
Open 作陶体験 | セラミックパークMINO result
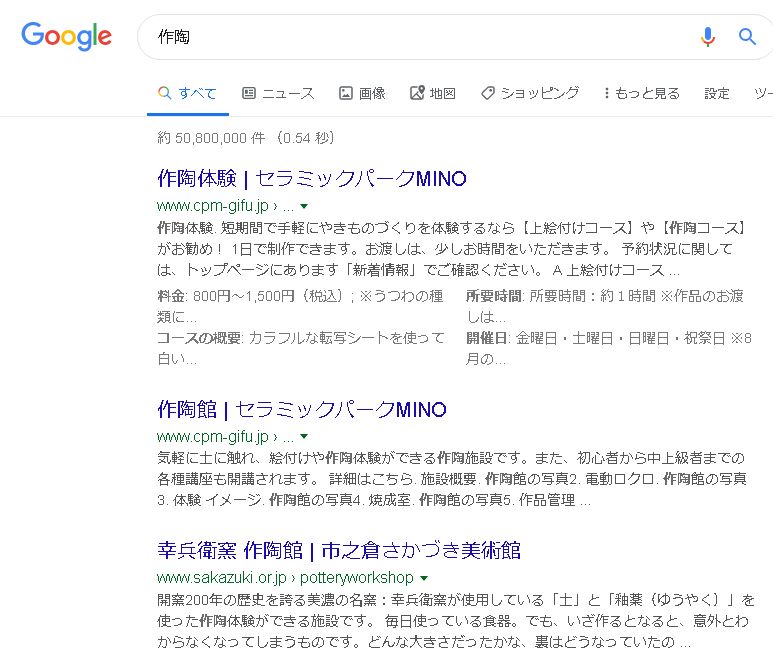click(x=312, y=178)
